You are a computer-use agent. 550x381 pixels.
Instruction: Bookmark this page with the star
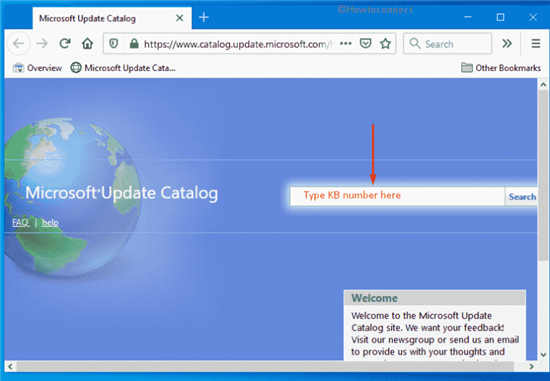click(x=385, y=44)
